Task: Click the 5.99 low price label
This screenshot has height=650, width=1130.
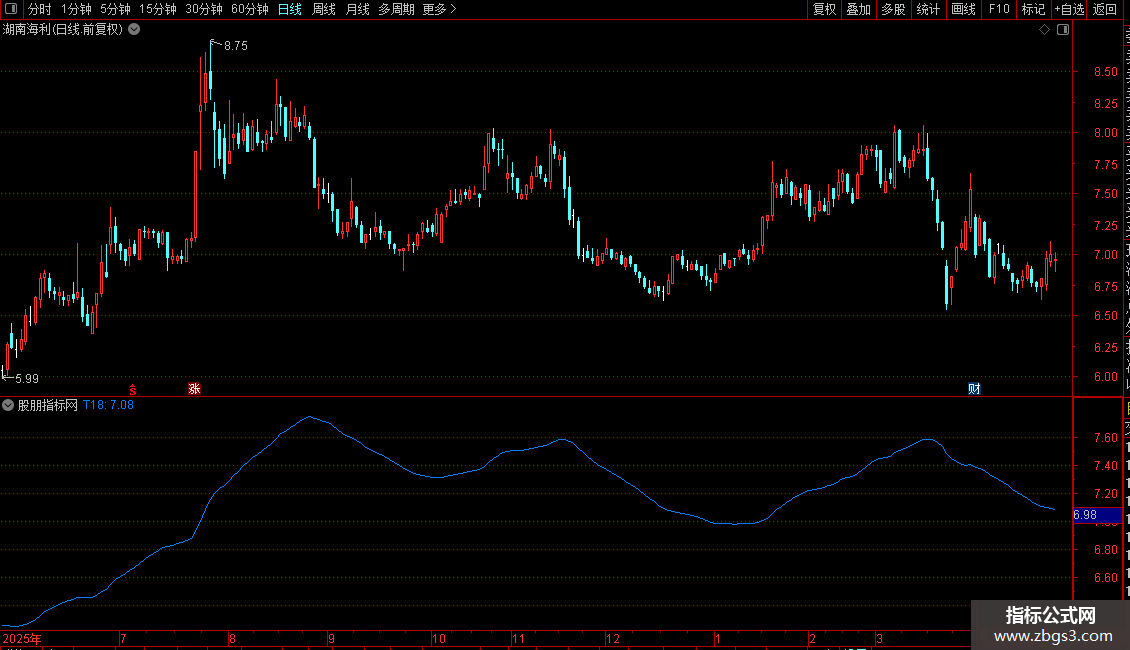Action: click(27, 378)
